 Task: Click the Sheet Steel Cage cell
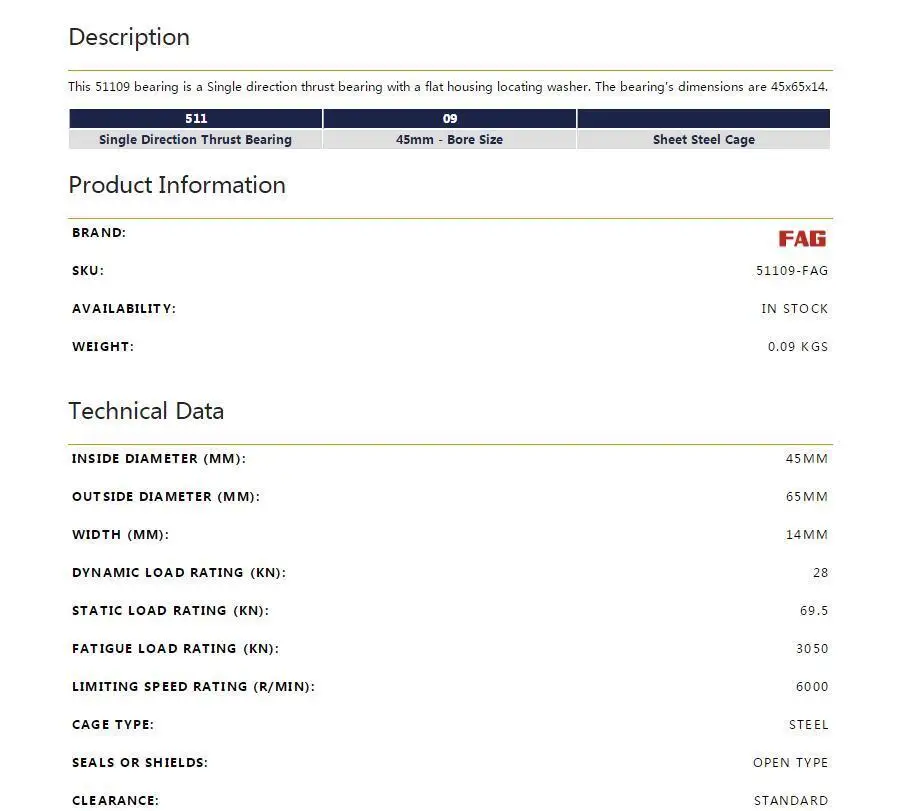point(703,139)
